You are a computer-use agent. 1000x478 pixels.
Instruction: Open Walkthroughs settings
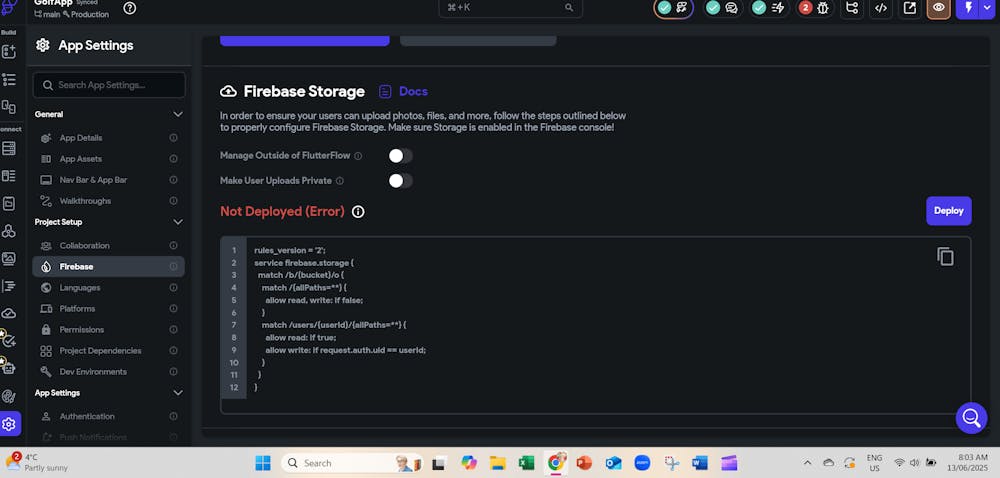pos(108,201)
